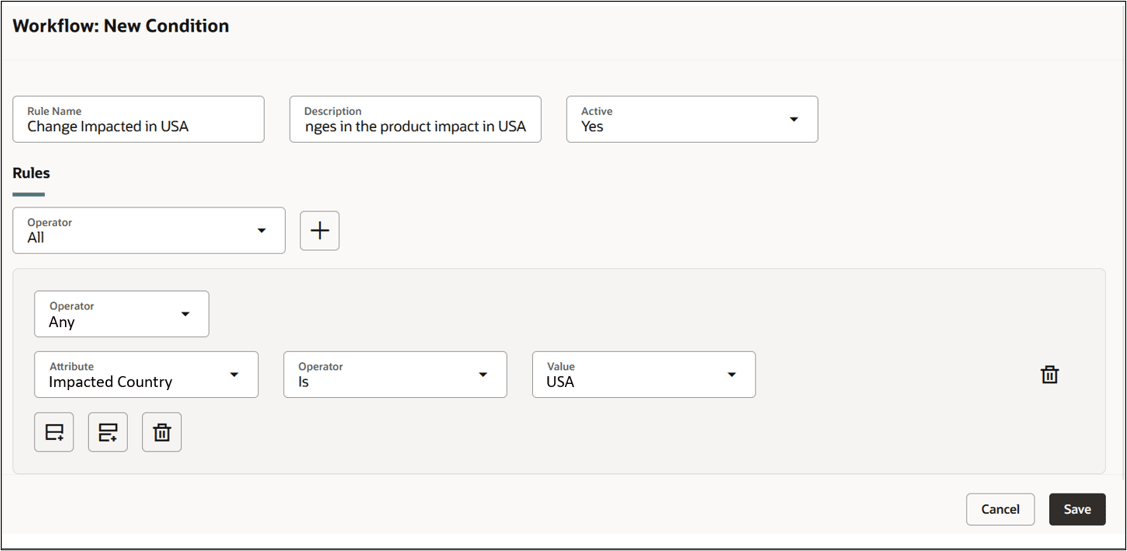Click the USA text in Value field
The image size is (1127, 551).
pyautogui.click(x=561, y=382)
